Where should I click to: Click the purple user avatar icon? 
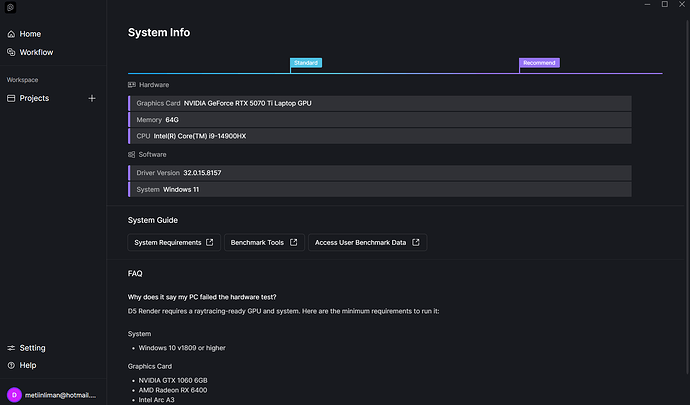13,394
